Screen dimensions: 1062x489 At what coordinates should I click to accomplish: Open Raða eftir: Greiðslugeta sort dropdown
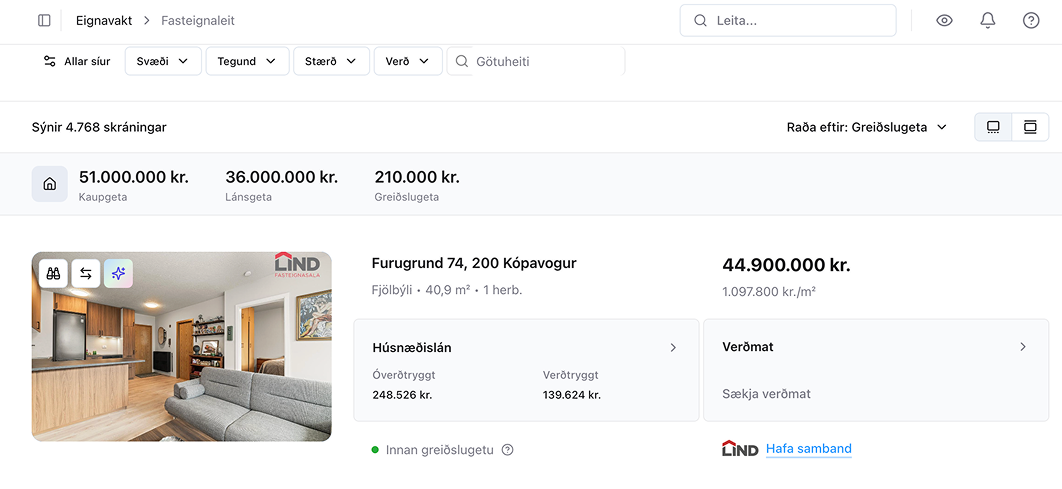(866, 127)
